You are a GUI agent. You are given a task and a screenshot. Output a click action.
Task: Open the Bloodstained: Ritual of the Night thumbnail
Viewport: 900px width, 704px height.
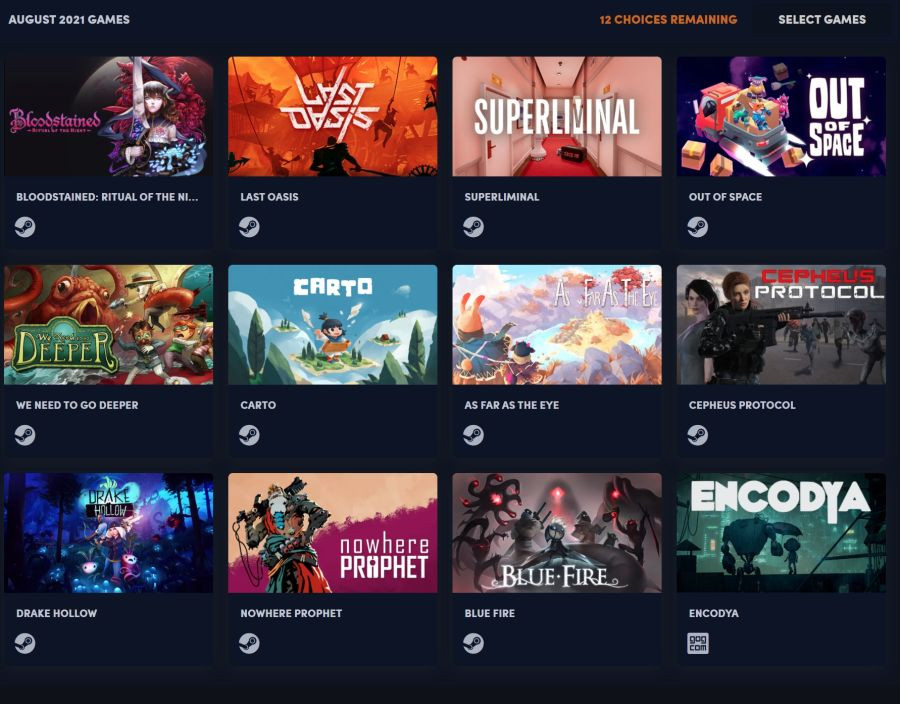[108, 116]
